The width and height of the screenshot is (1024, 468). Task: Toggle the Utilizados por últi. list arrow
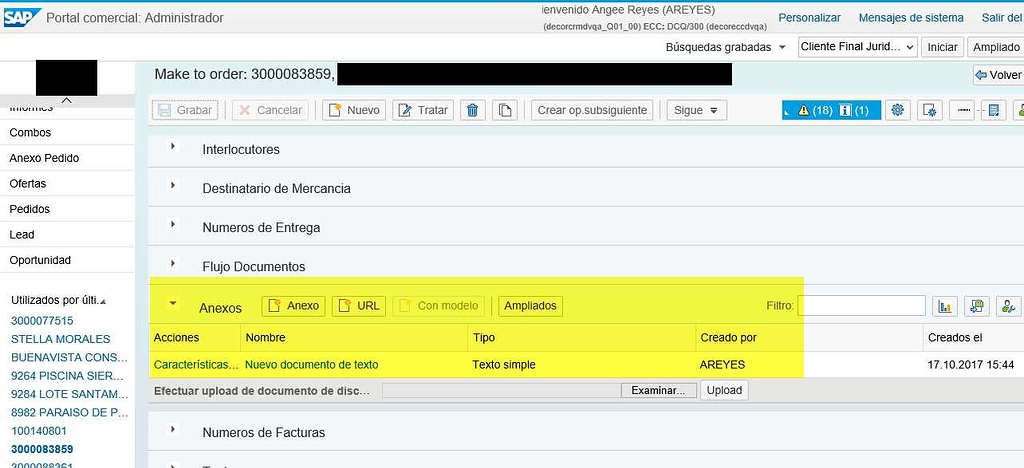coord(103,301)
